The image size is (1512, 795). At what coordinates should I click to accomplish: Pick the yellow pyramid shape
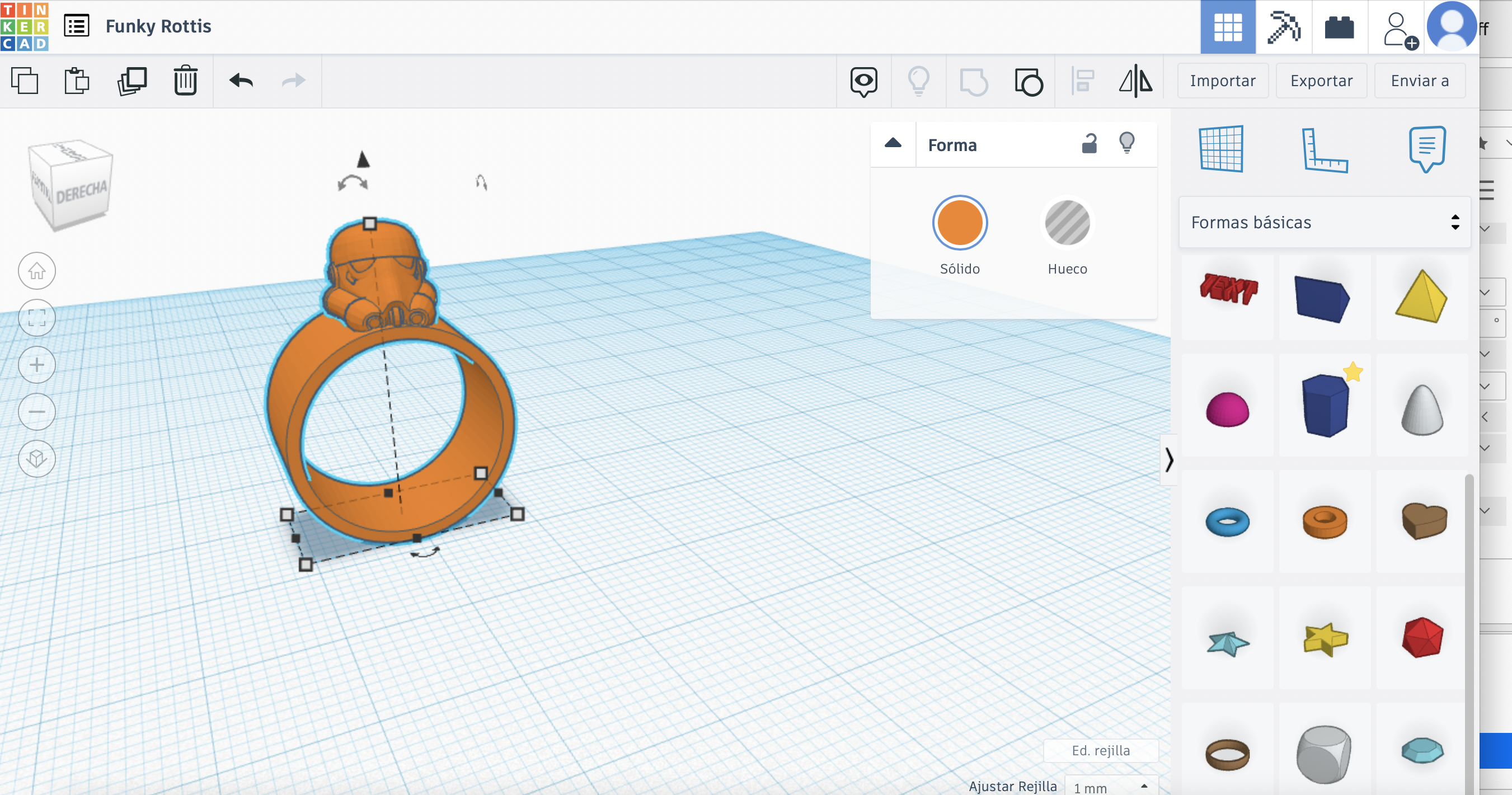click(1421, 297)
